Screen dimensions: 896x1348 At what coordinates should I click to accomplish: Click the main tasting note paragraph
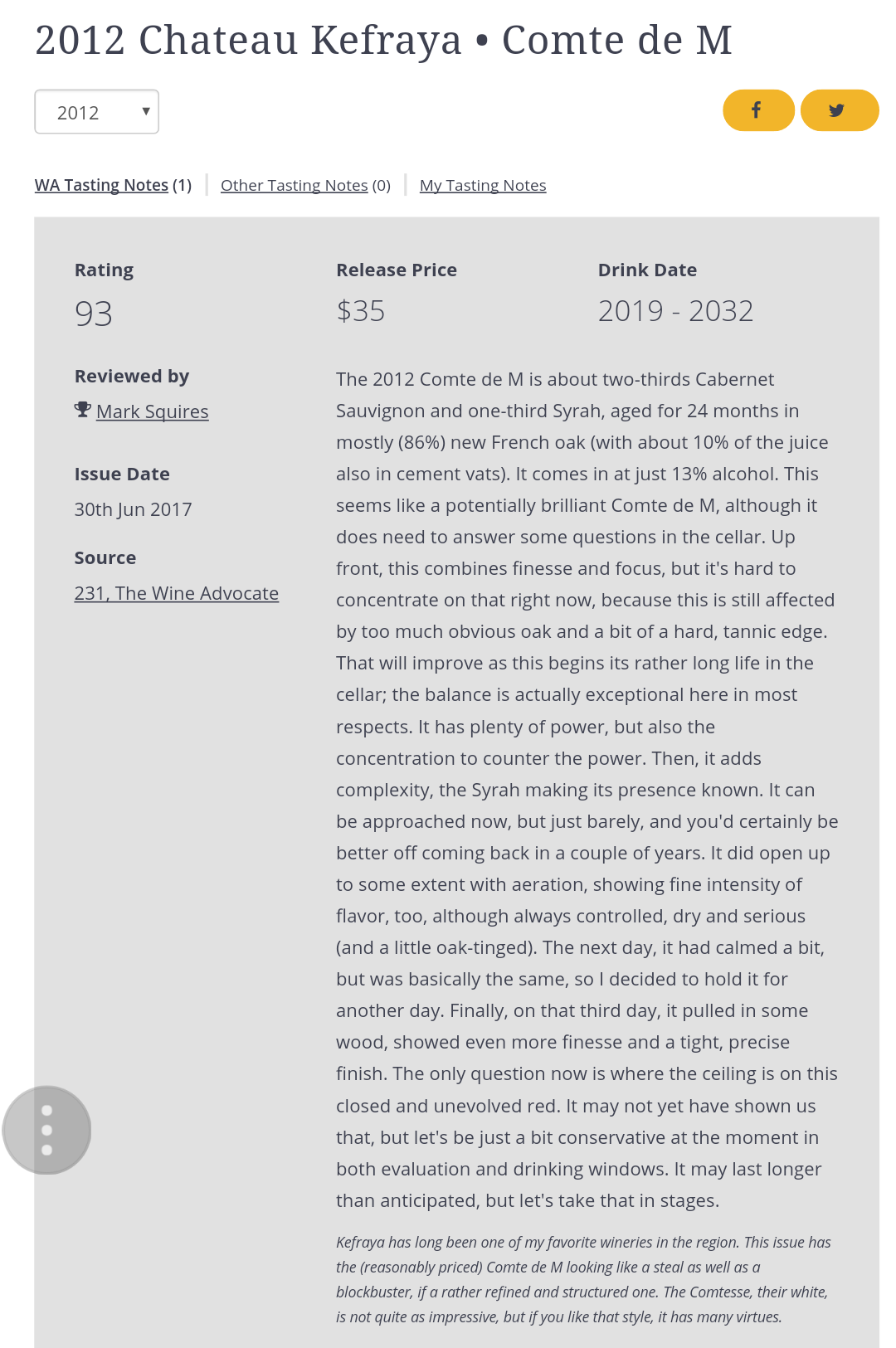(587, 790)
